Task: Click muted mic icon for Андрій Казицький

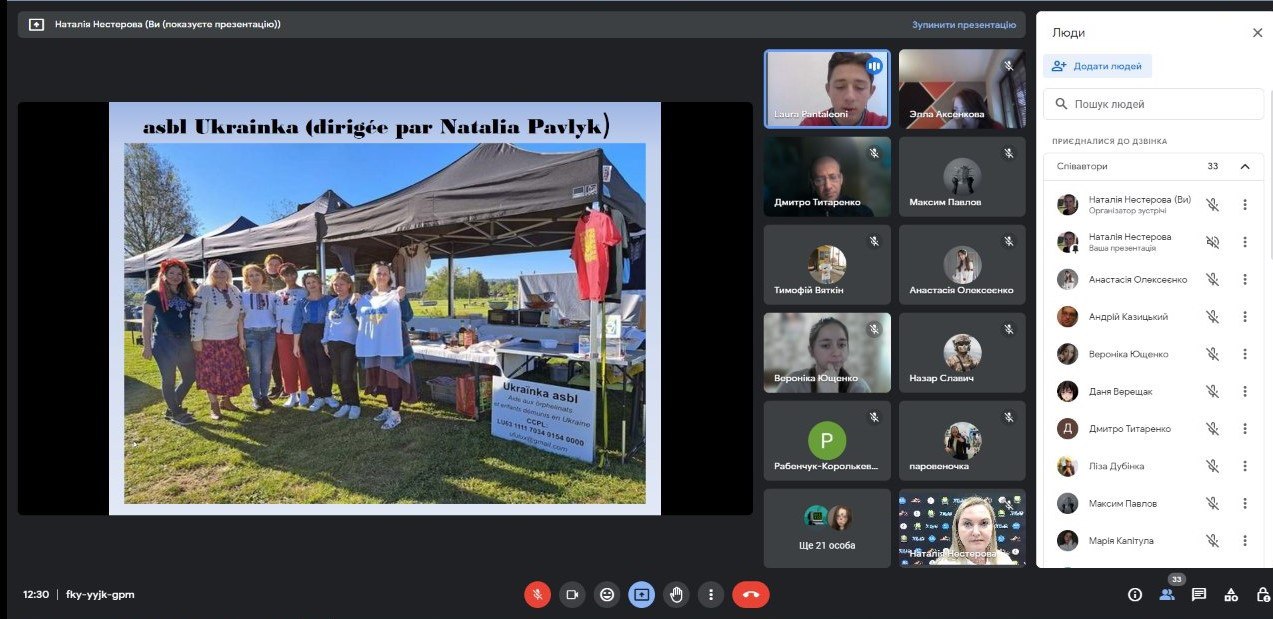Action: coord(1212,317)
